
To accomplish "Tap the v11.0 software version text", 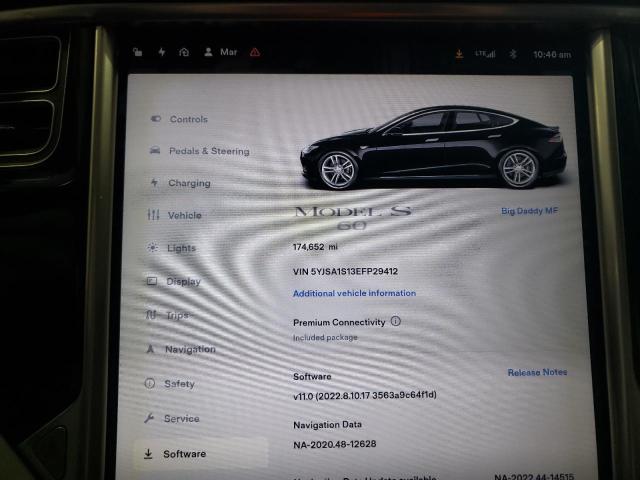I will [x=365, y=395].
